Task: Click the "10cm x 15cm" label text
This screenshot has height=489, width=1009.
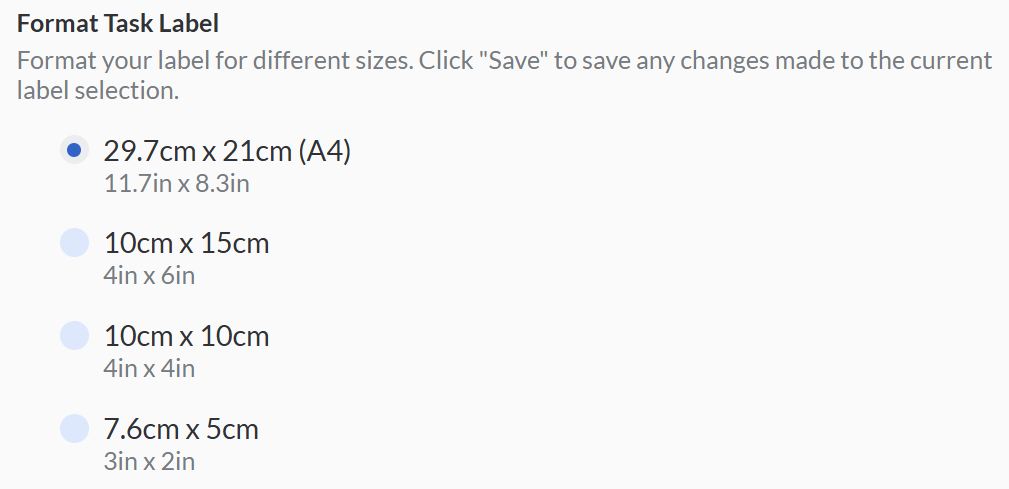Action: pyautogui.click(x=186, y=243)
